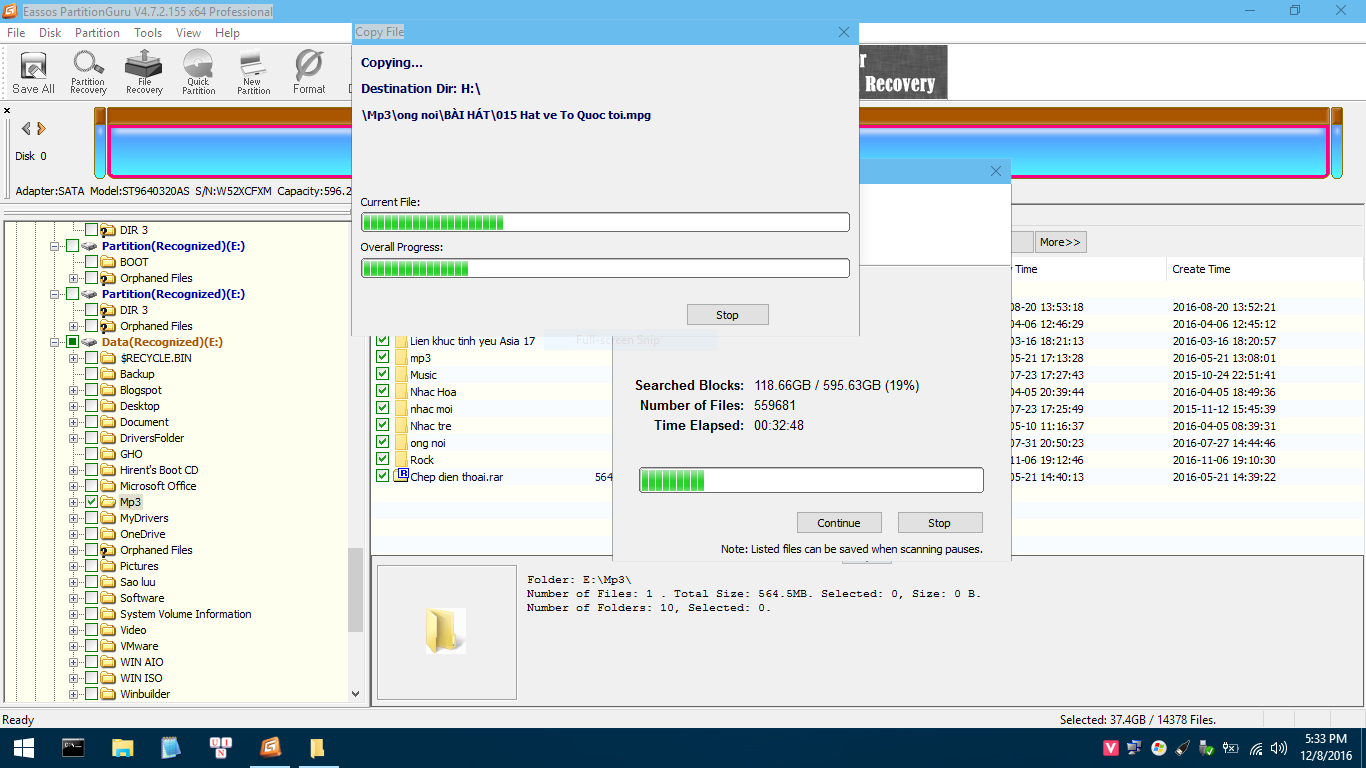Screen dimensions: 1366x768
Task: Click the Rock folder icon in file list
Action: coord(401,459)
